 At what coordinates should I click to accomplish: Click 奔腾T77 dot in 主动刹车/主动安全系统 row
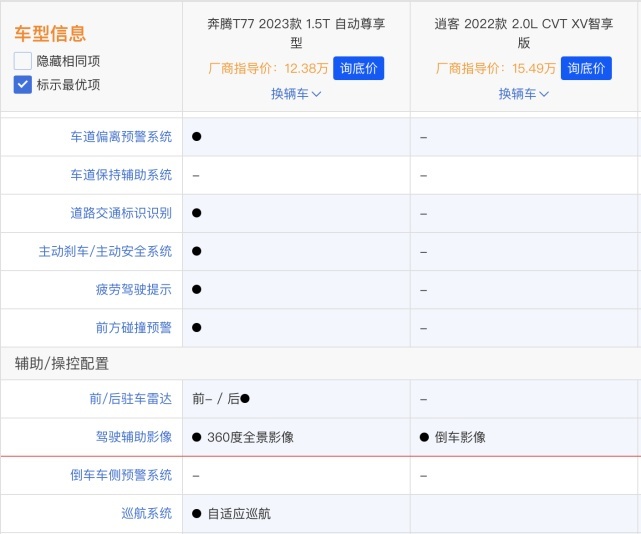coord(197,251)
